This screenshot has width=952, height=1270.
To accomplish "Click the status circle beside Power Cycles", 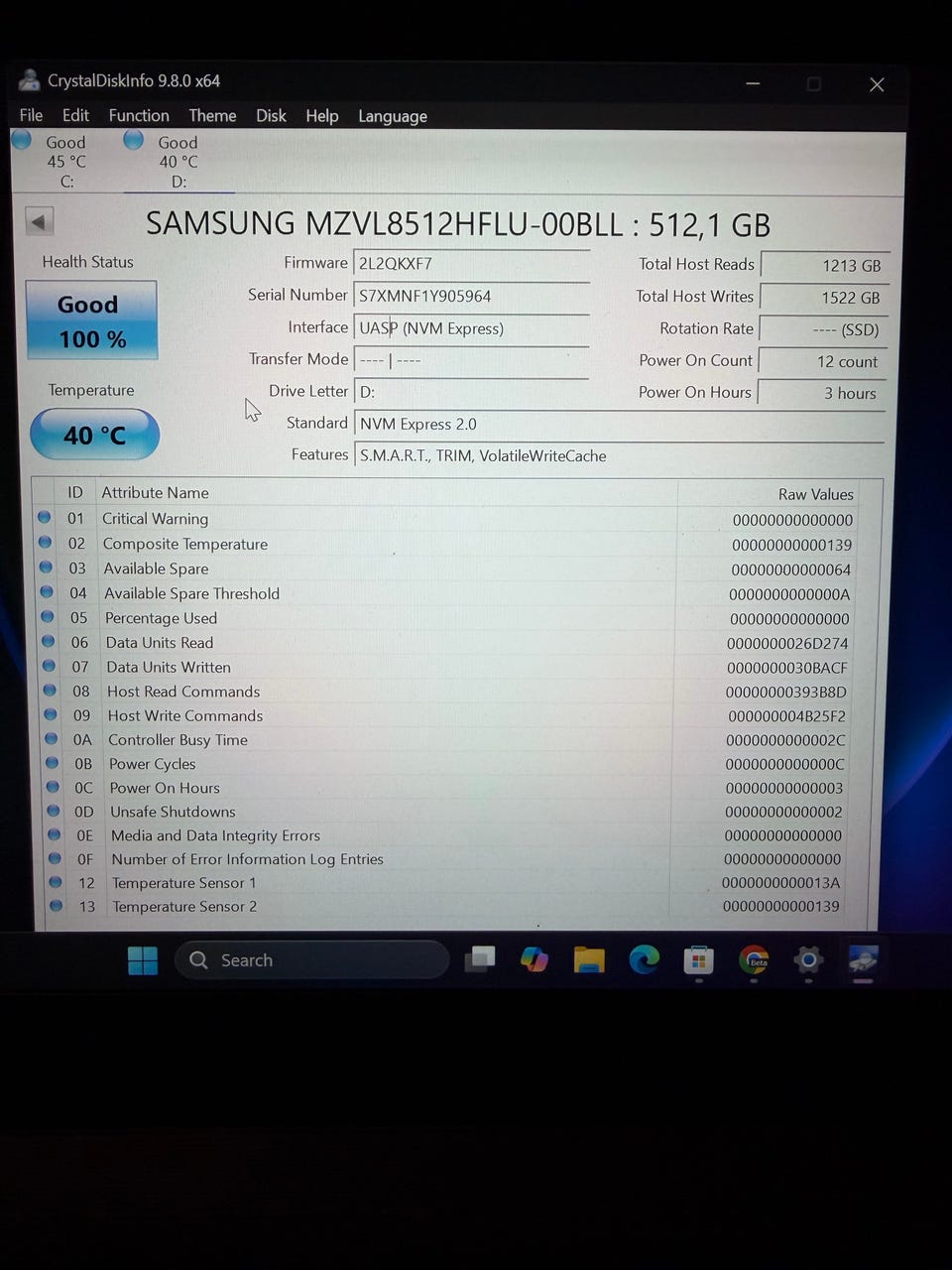I will coord(52,763).
